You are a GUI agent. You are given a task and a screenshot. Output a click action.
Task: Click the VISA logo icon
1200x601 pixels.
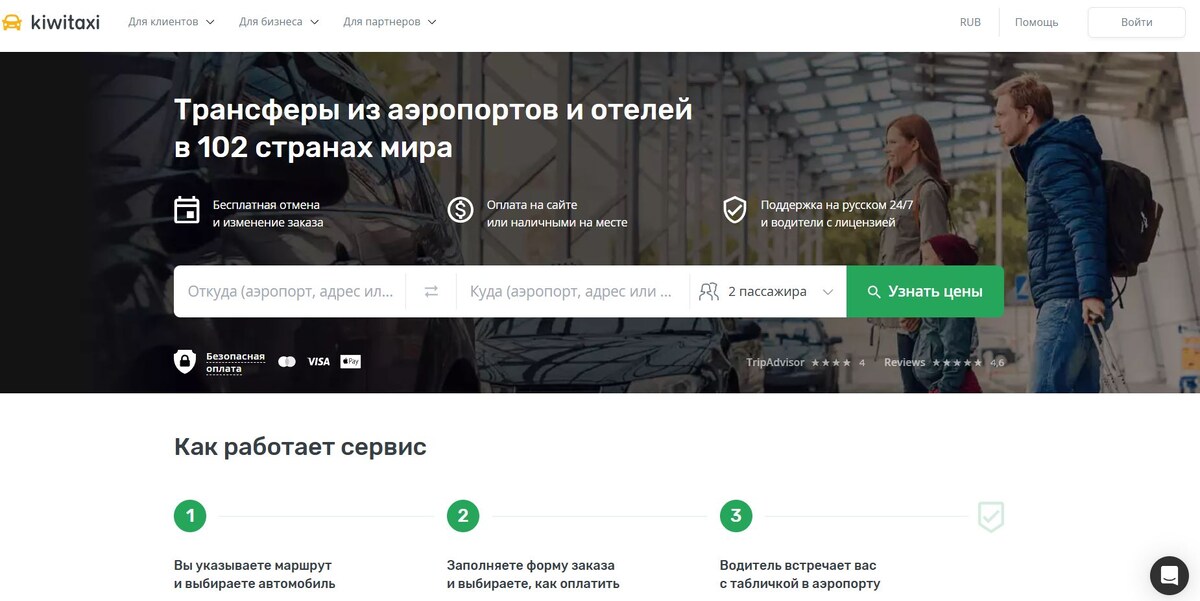coord(318,361)
